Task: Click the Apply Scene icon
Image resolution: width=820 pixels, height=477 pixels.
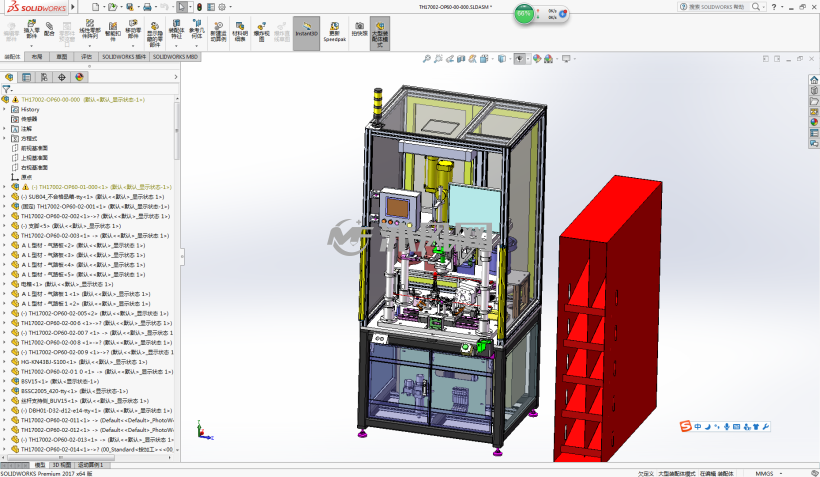Action: pyautogui.click(x=548, y=59)
